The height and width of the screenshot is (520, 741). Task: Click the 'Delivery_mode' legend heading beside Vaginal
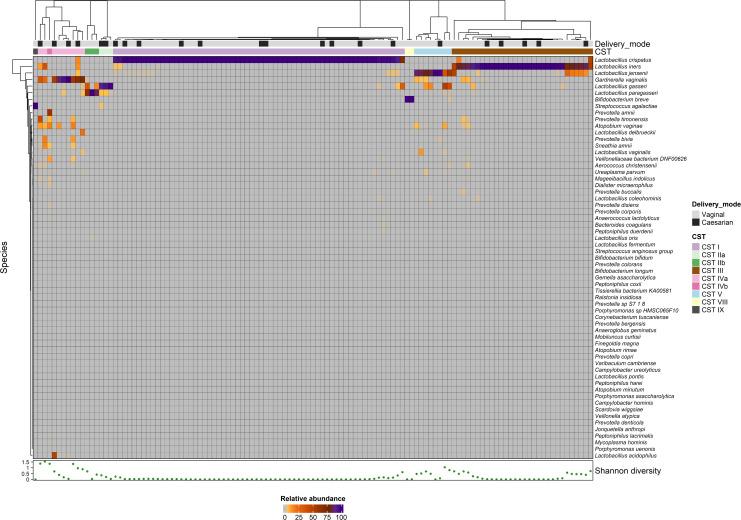click(716, 205)
